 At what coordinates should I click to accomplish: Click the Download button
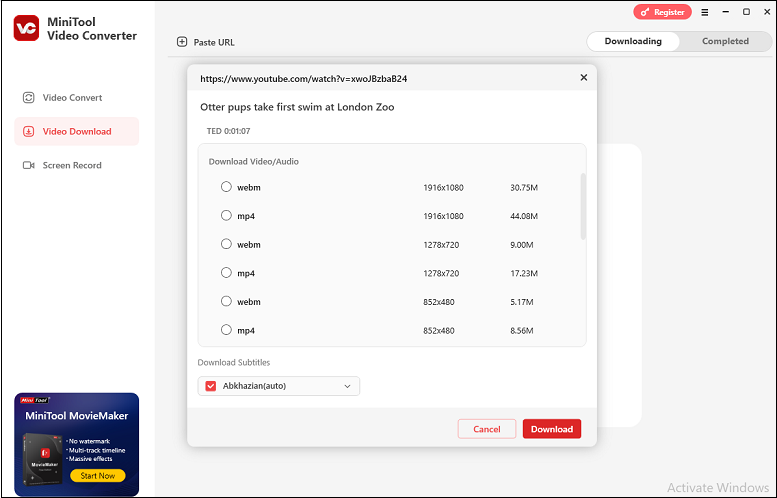[552, 429]
